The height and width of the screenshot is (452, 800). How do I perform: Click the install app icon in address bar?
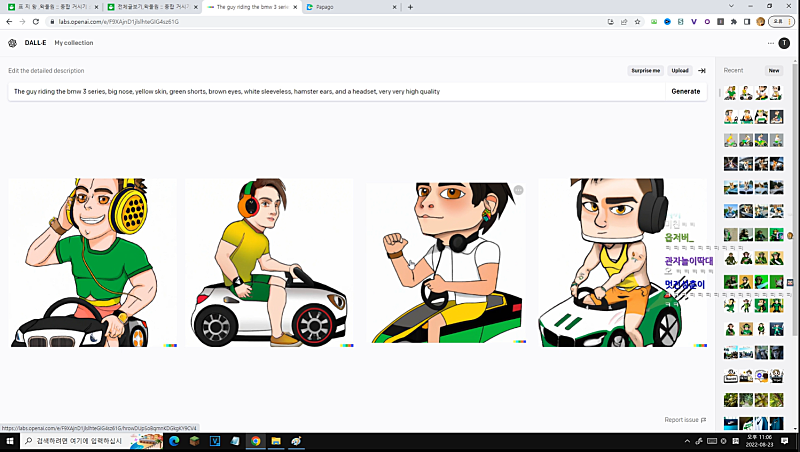pyautogui.click(x=611, y=22)
